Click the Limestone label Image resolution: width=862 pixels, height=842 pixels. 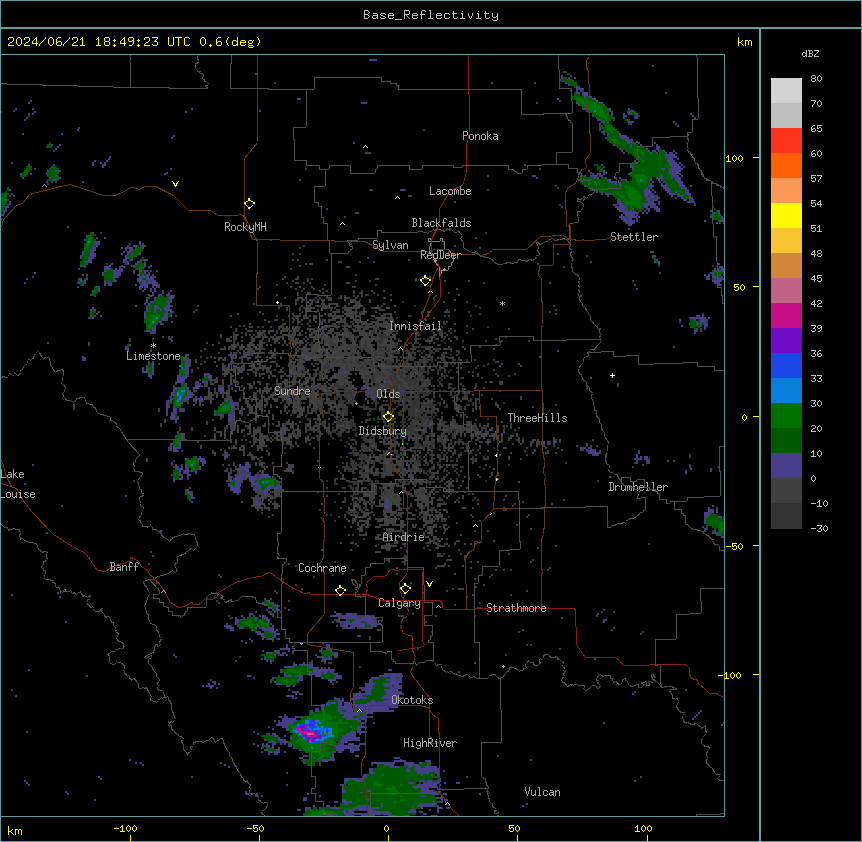tap(153, 356)
